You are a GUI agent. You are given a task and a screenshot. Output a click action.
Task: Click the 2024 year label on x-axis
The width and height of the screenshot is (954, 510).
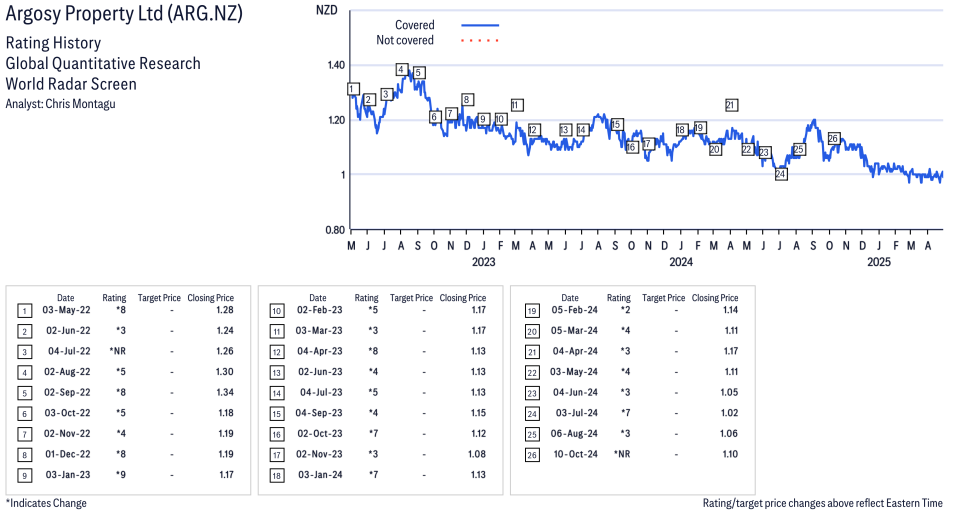coord(681,262)
